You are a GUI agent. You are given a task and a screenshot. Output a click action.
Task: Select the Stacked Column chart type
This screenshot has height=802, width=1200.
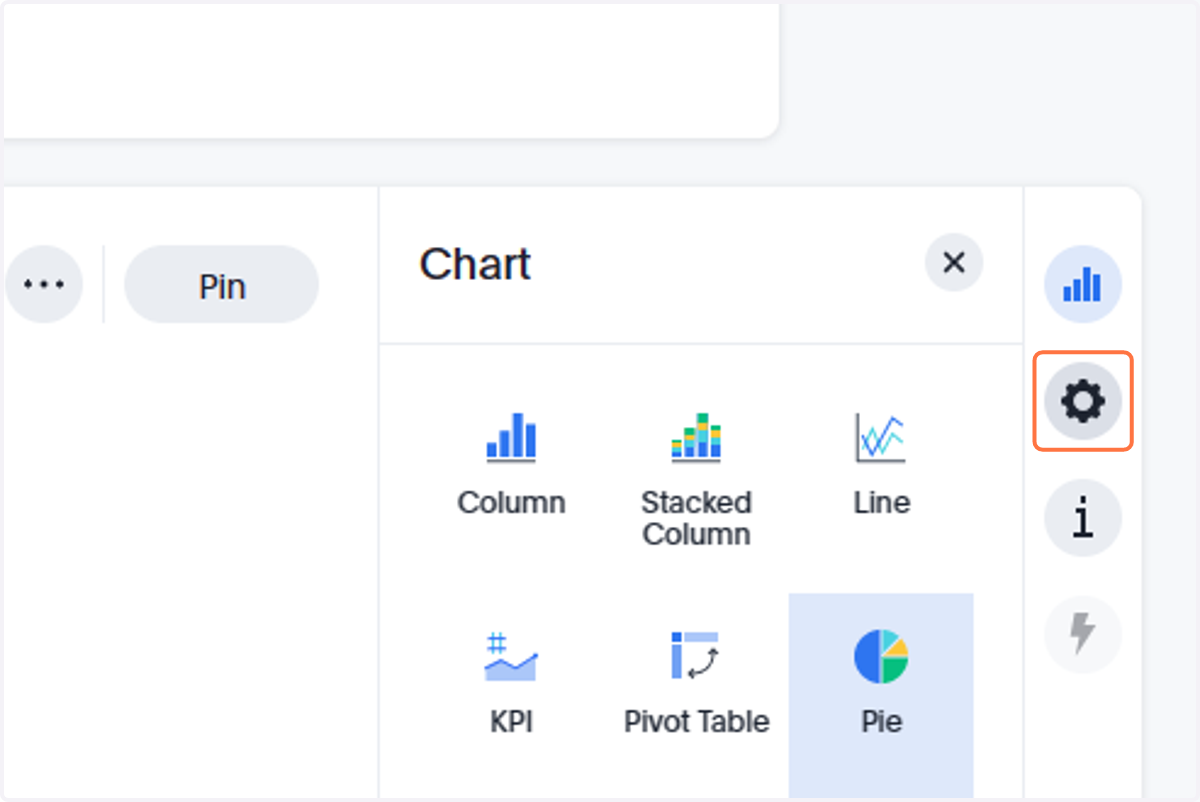[x=696, y=477]
